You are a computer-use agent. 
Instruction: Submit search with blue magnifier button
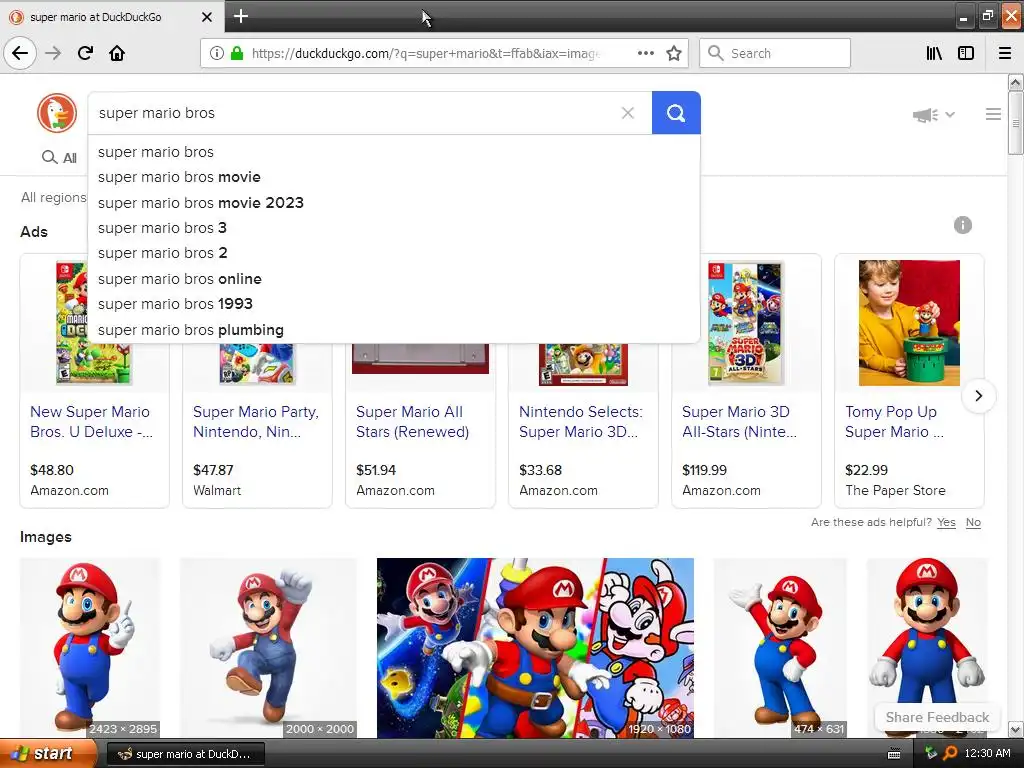tap(676, 113)
